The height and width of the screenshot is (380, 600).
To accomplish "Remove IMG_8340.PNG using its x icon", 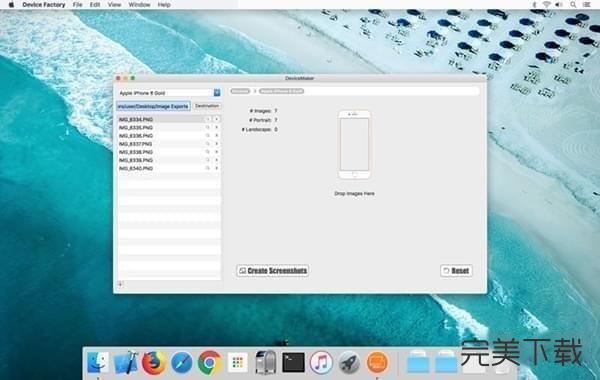I will tap(217, 168).
